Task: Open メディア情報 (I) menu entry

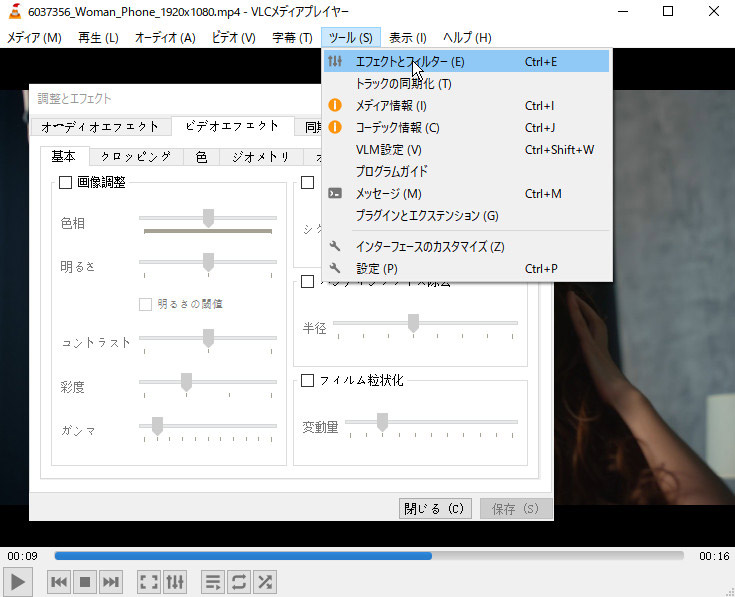Action: [x=466, y=105]
